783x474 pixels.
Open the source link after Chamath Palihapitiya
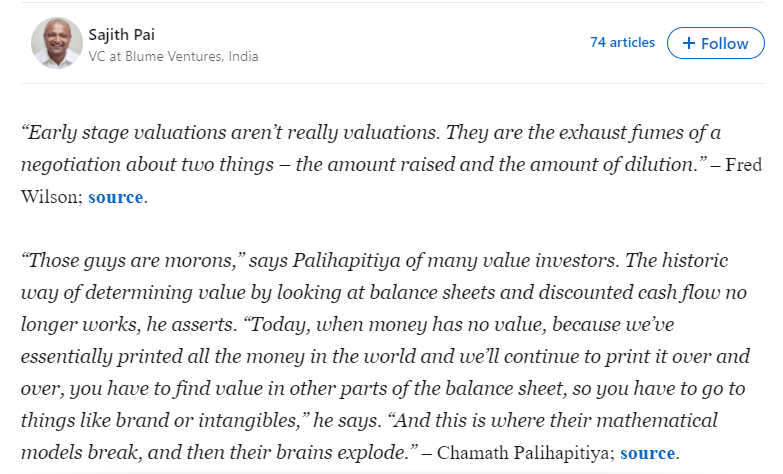point(648,453)
